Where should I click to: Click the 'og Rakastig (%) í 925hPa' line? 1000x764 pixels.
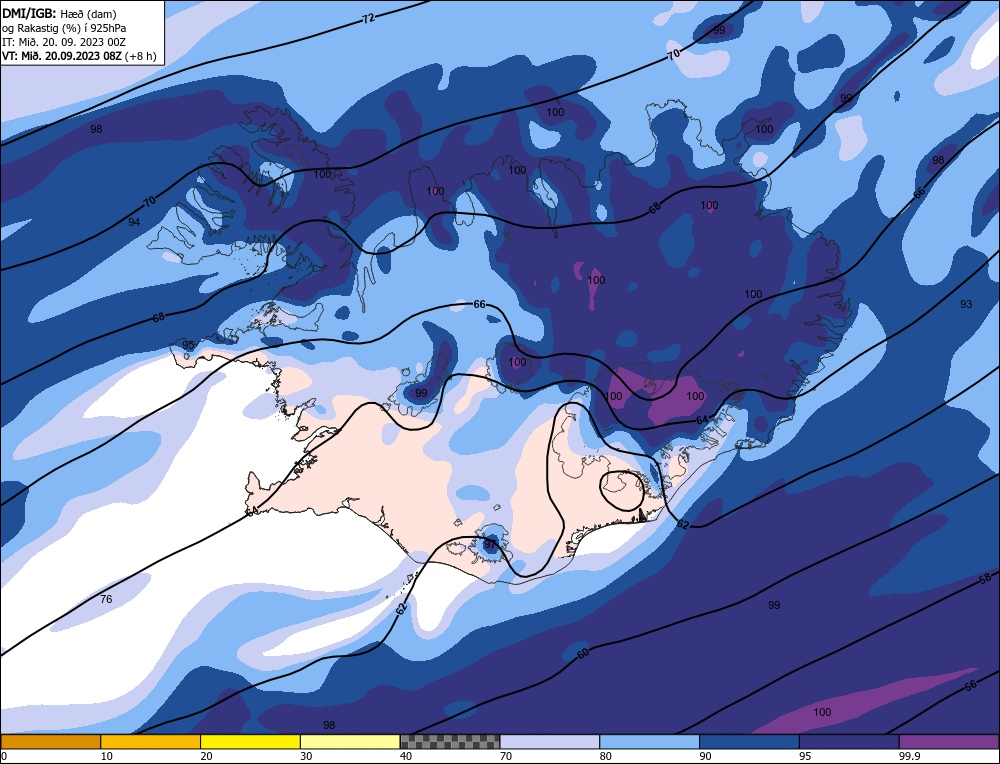[64, 28]
